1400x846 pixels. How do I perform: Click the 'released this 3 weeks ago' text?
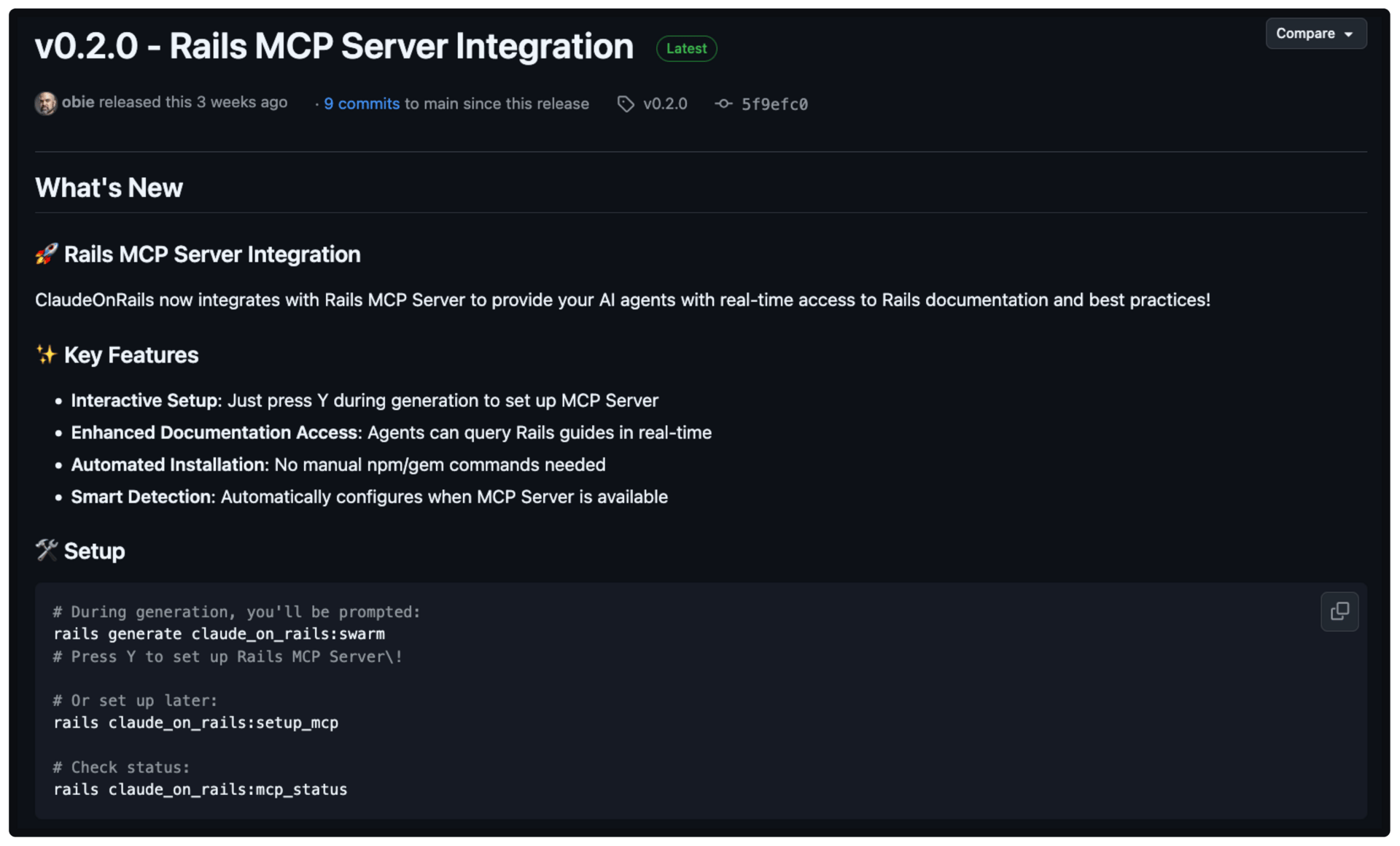(x=193, y=102)
